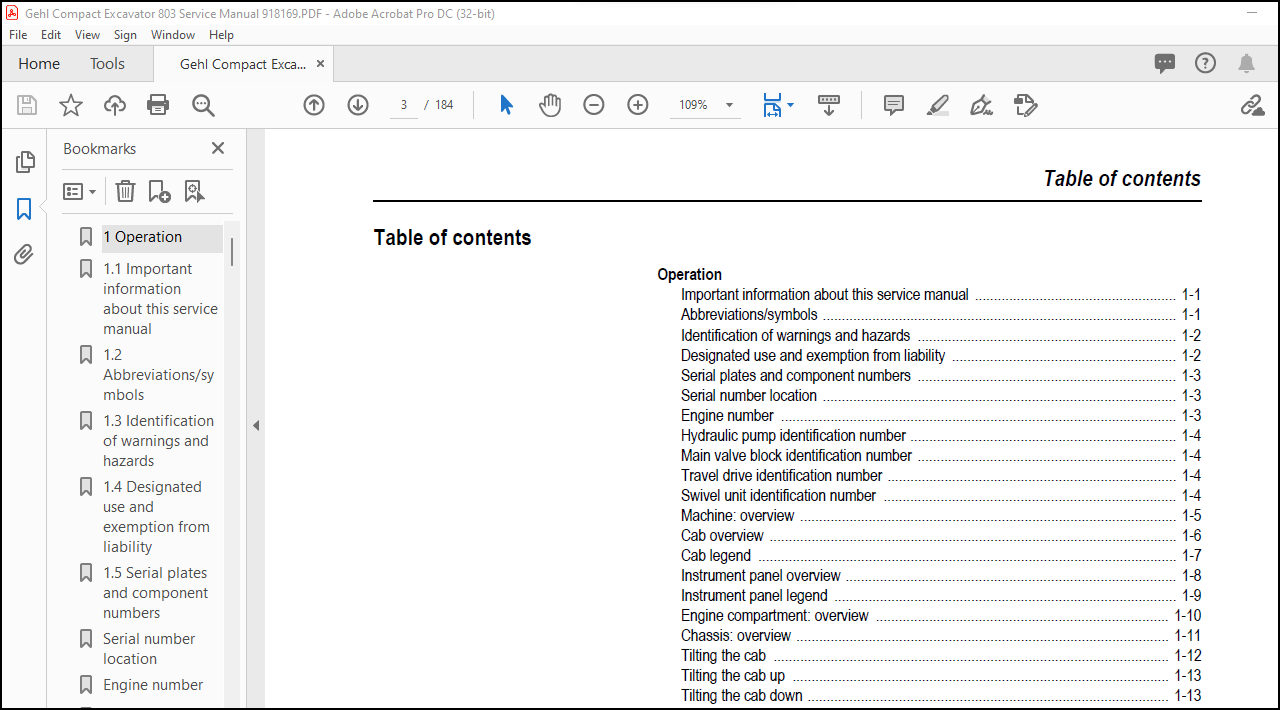Screen dimensions: 1280x710
Task: Switch to the Home tab
Action: pyautogui.click(x=39, y=63)
